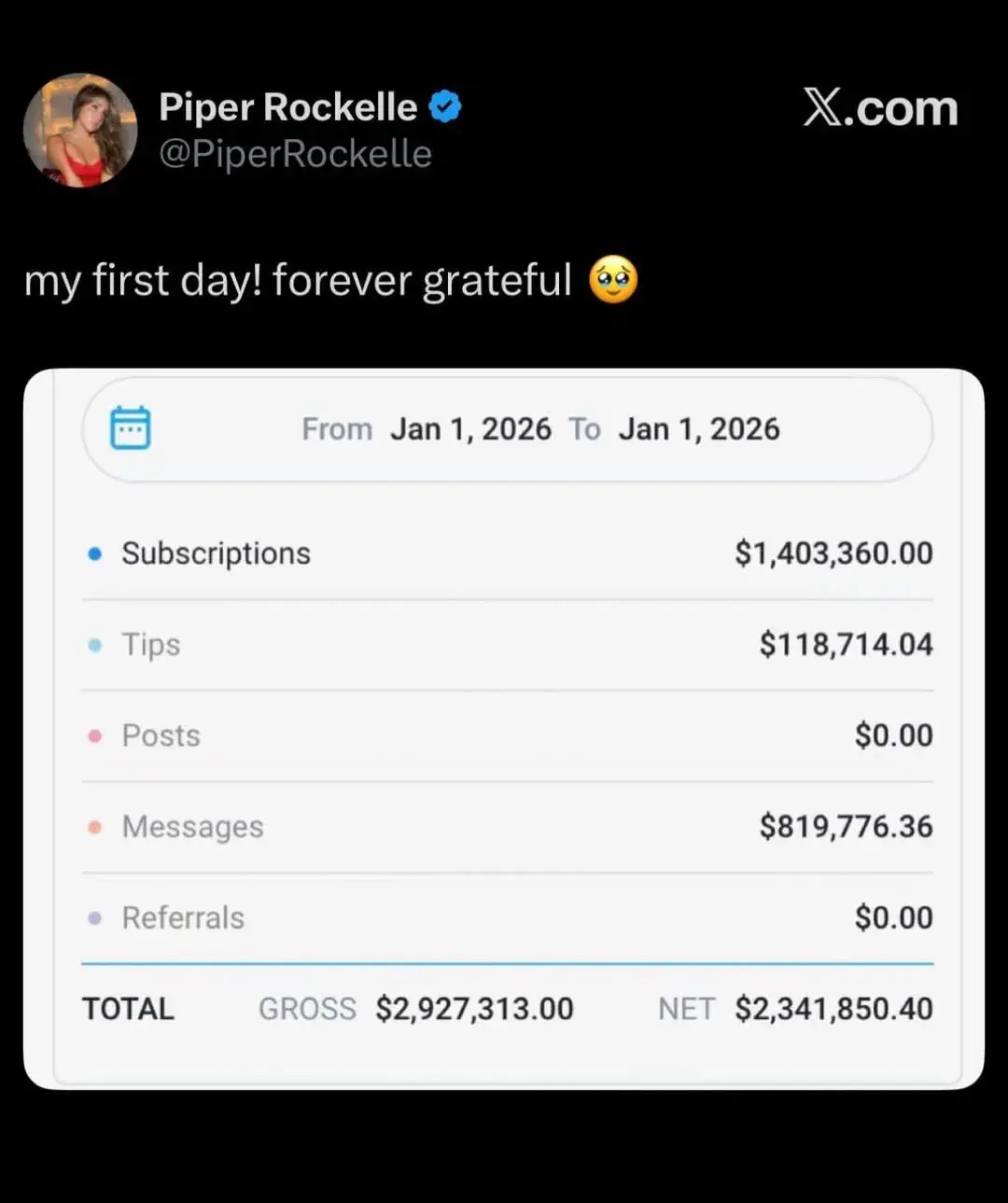The height and width of the screenshot is (1203, 1008).
Task: Select the From date Jan 1, 2026
Action: (x=470, y=429)
